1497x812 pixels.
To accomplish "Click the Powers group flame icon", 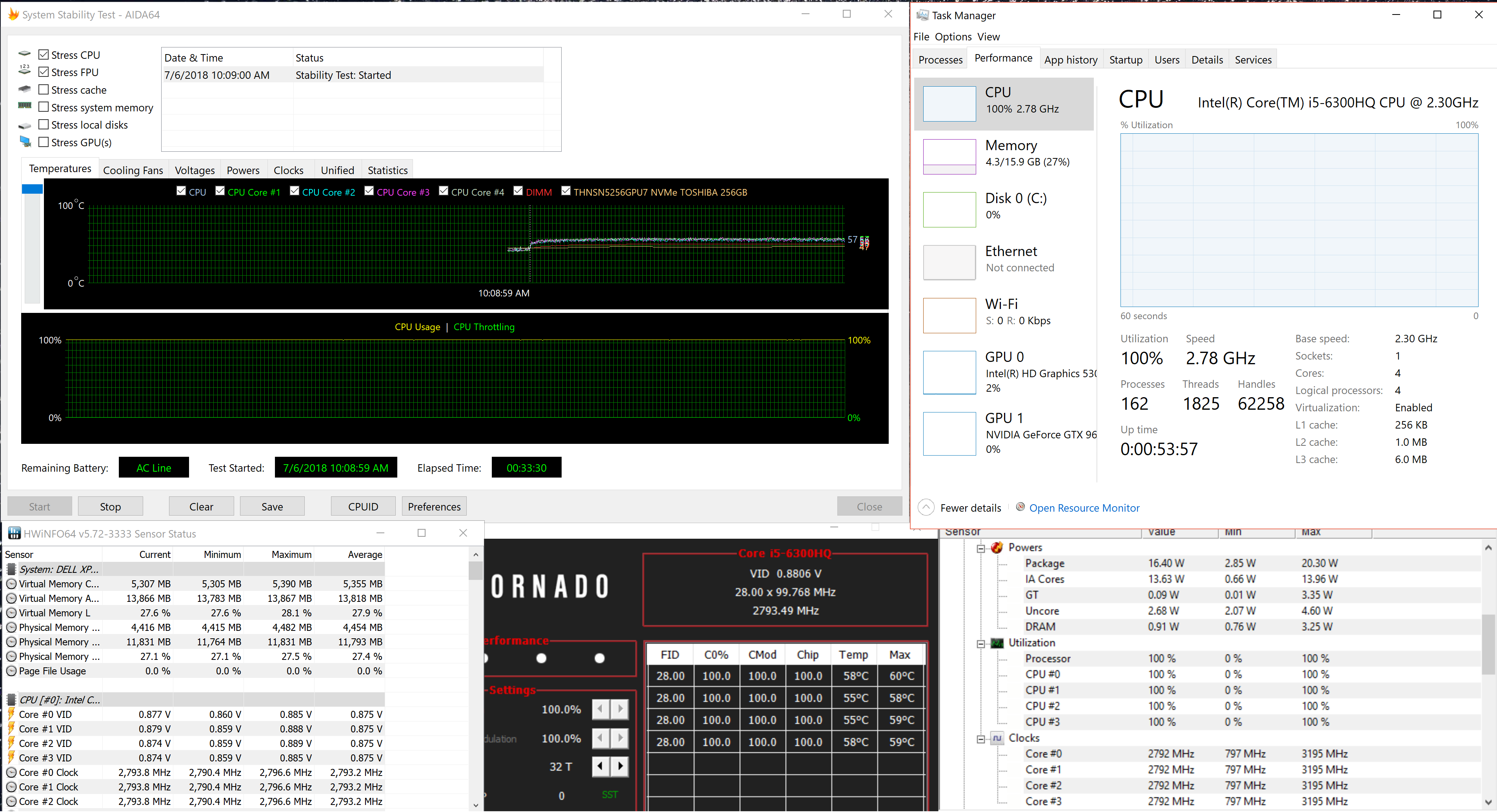I will click(997, 548).
